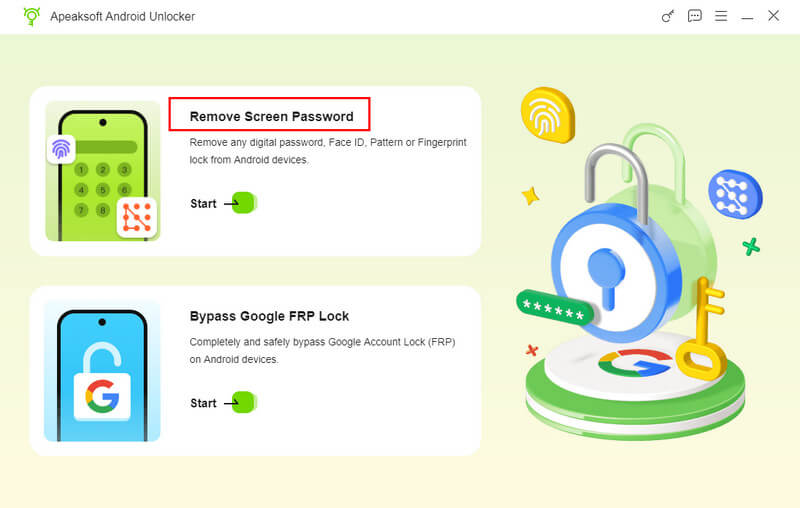Start the Remove Screen Password mode
800x508 pixels.
(x=243, y=203)
